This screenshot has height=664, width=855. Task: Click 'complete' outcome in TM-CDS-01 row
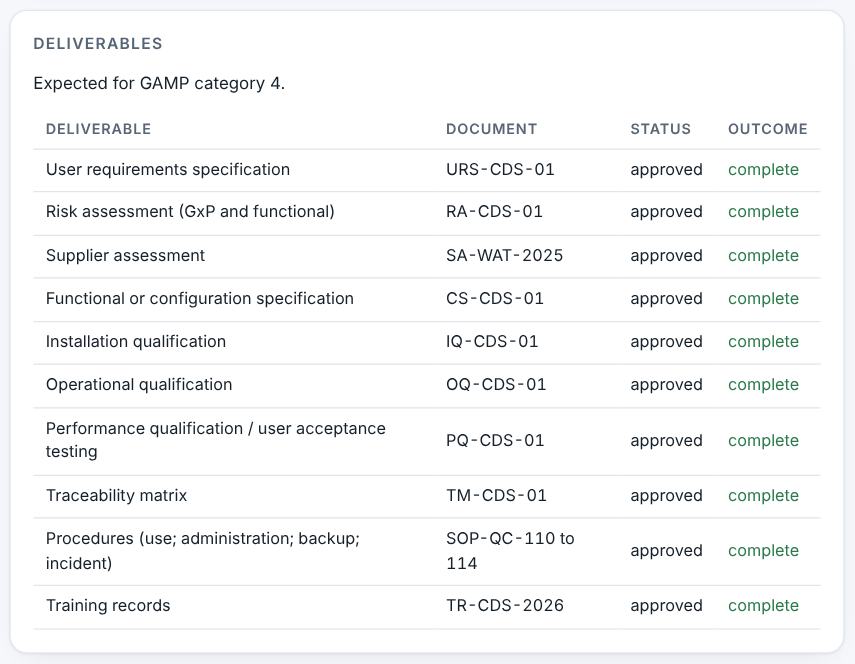(x=763, y=496)
